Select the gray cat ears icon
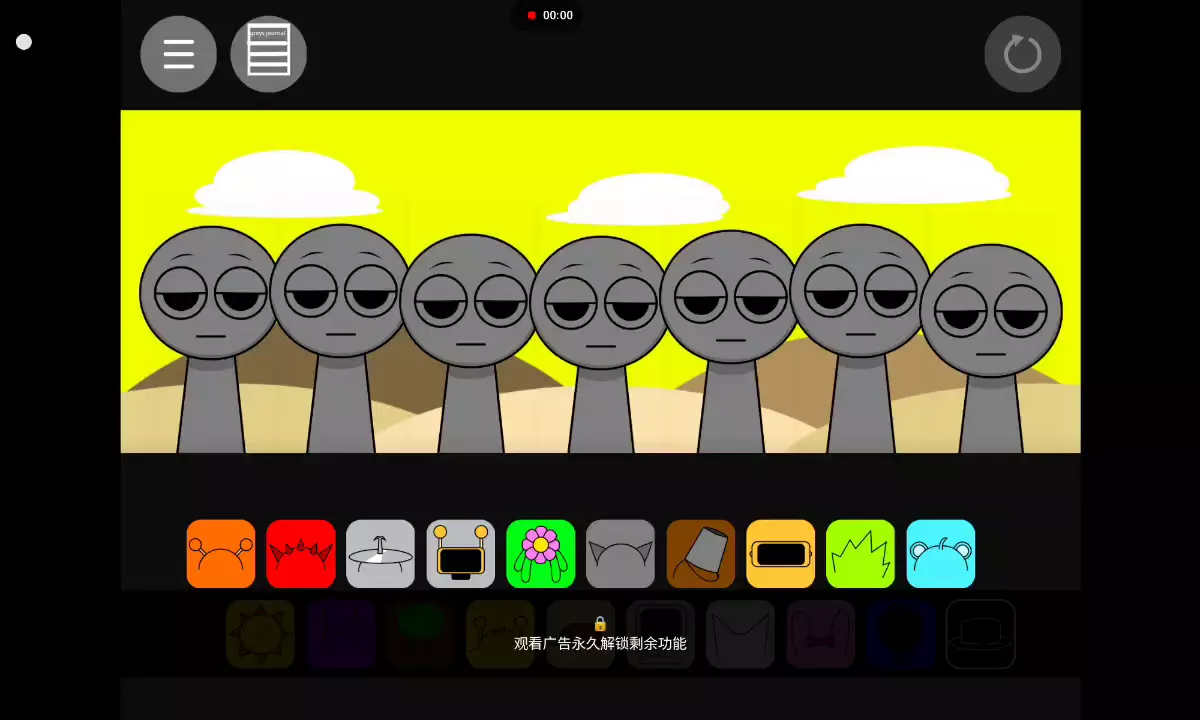This screenshot has width=1200, height=720. click(621, 554)
